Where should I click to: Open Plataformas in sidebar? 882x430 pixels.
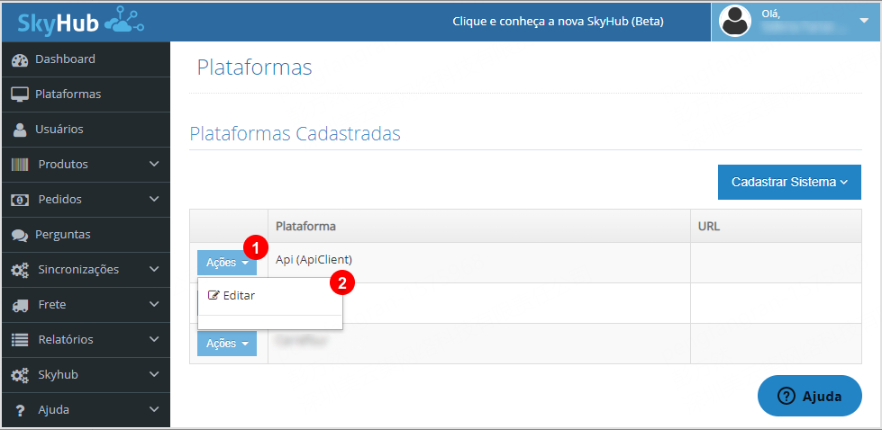click(86, 94)
